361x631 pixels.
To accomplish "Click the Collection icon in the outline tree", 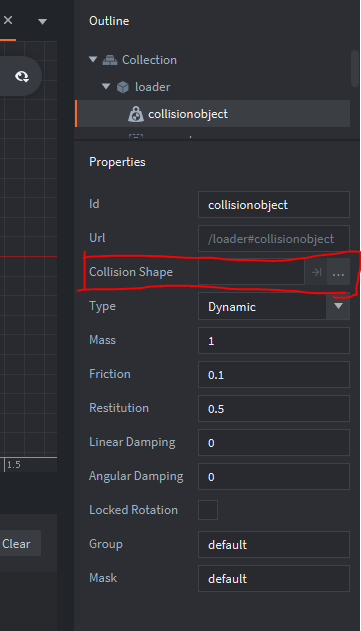I will (110, 60).
